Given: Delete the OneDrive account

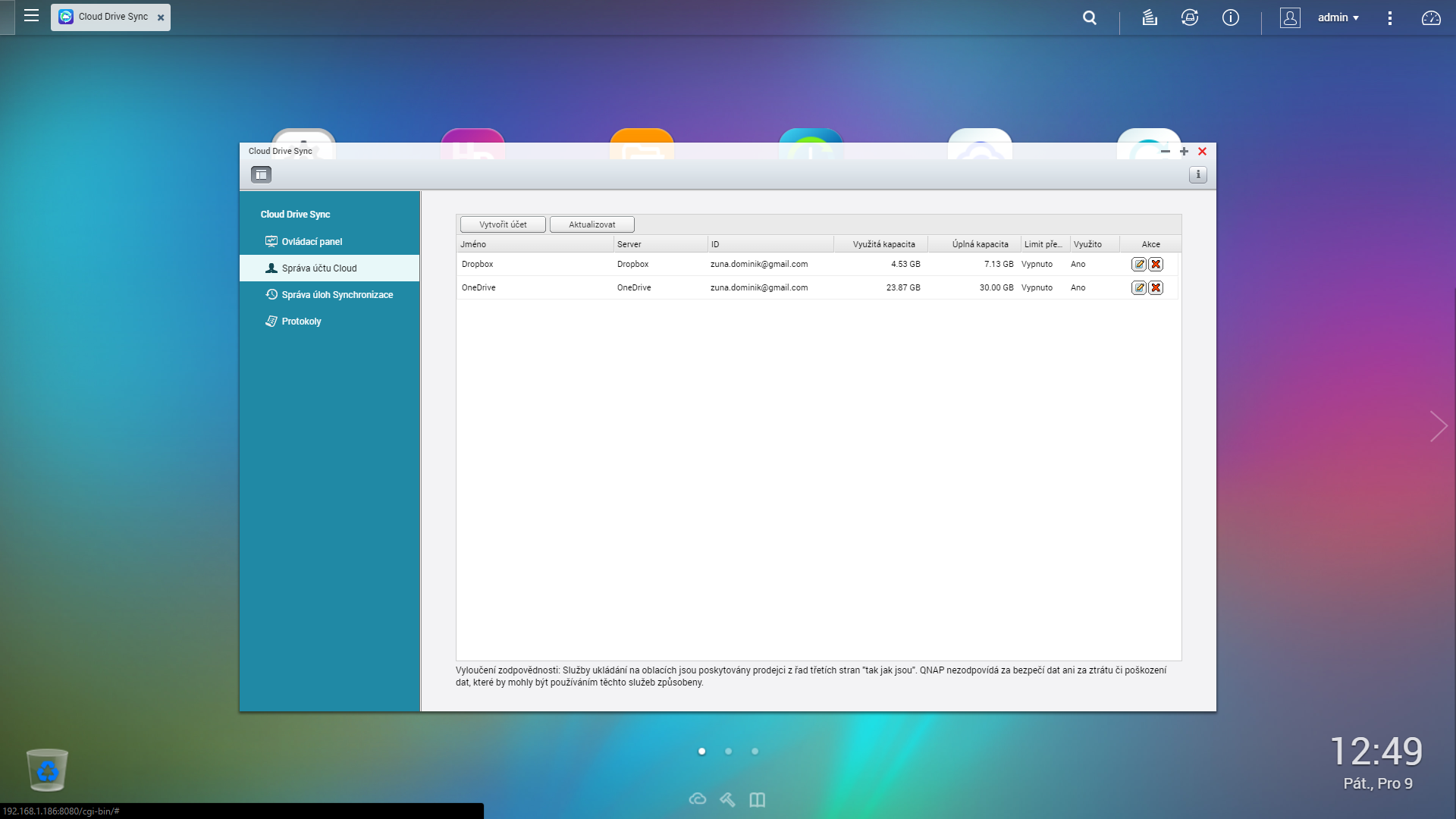Looking at the screenshot, I should (1156, 288).
